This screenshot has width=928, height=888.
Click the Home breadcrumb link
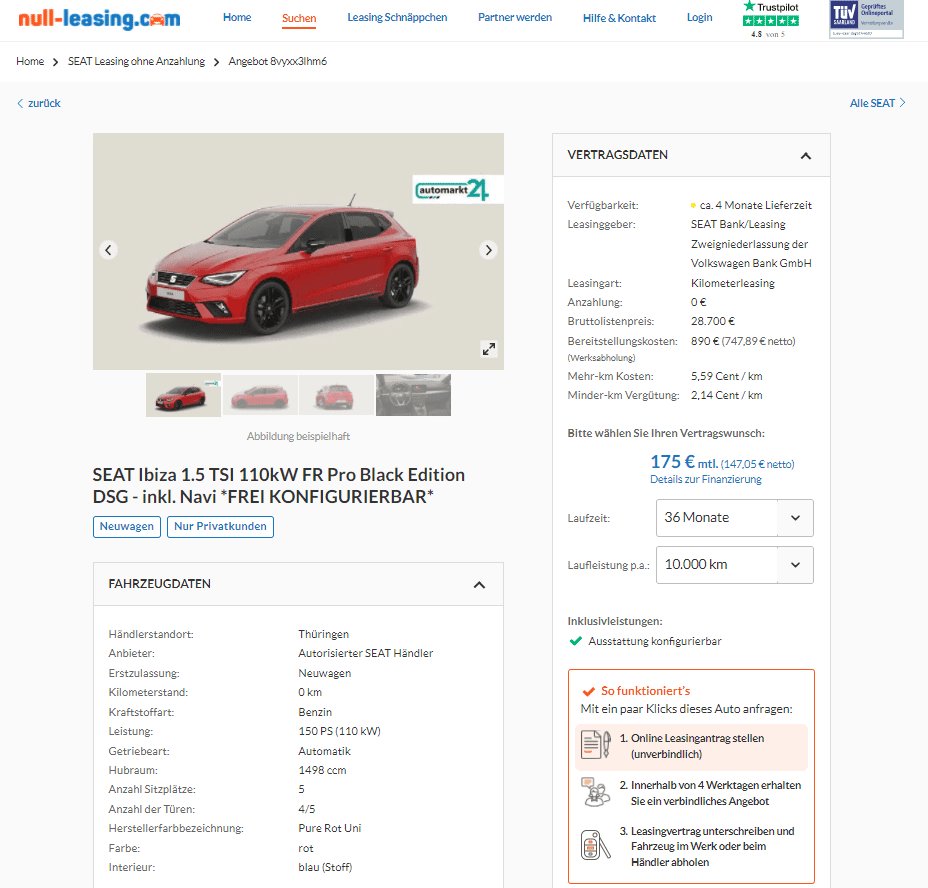[x=30, y=61]
